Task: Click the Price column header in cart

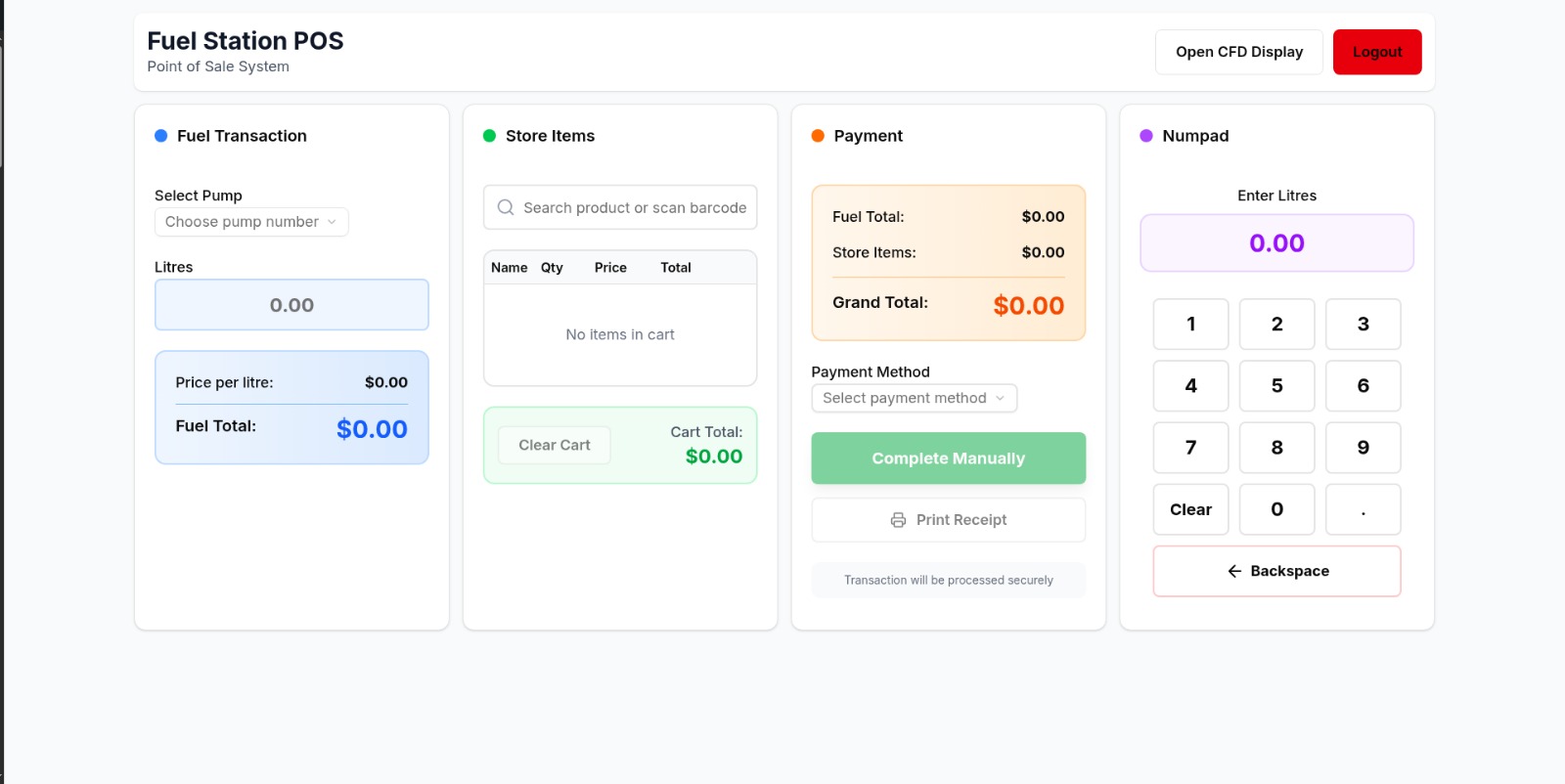Action: point(610,268)
